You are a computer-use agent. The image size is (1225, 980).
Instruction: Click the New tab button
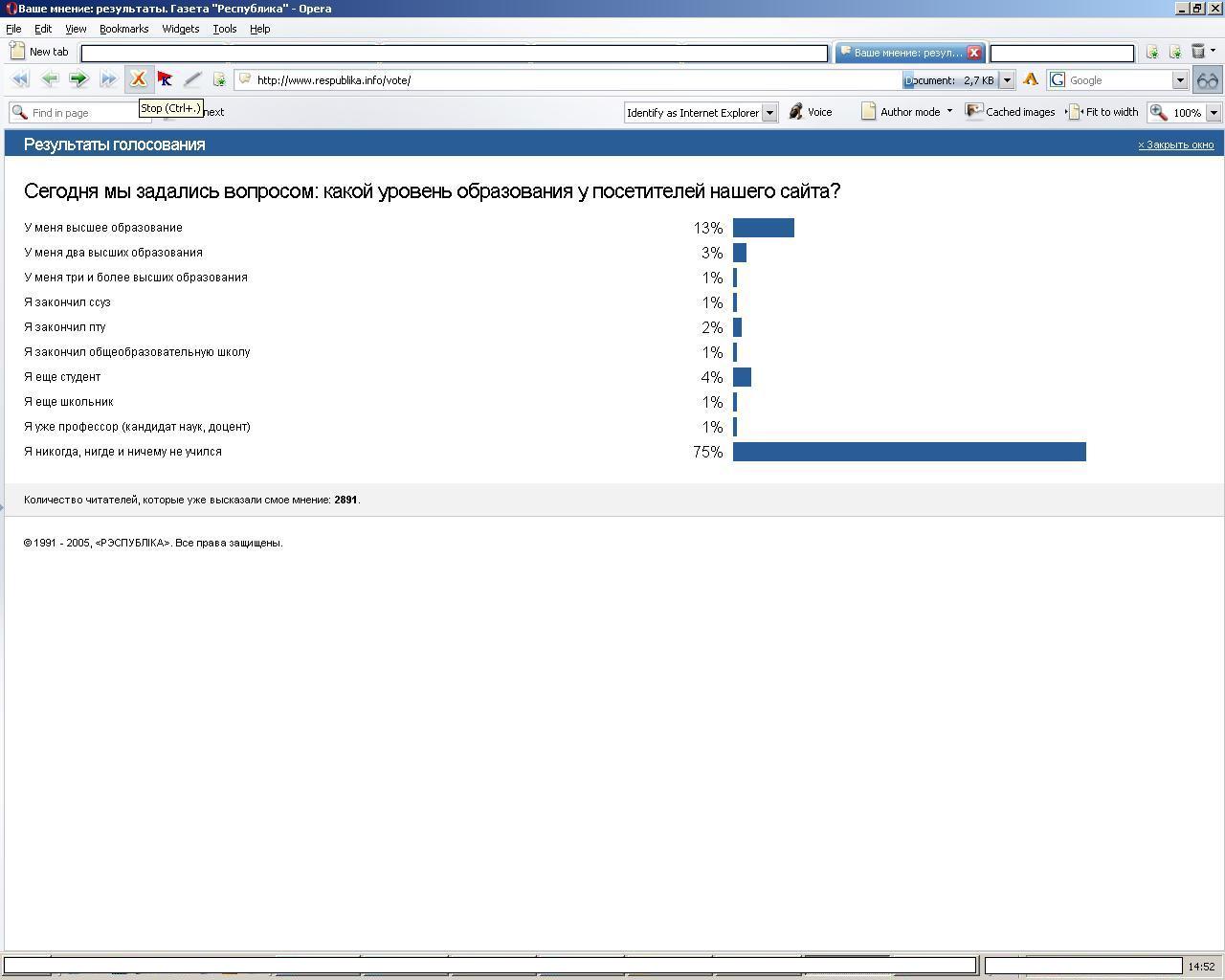click(x=39, y=52)
